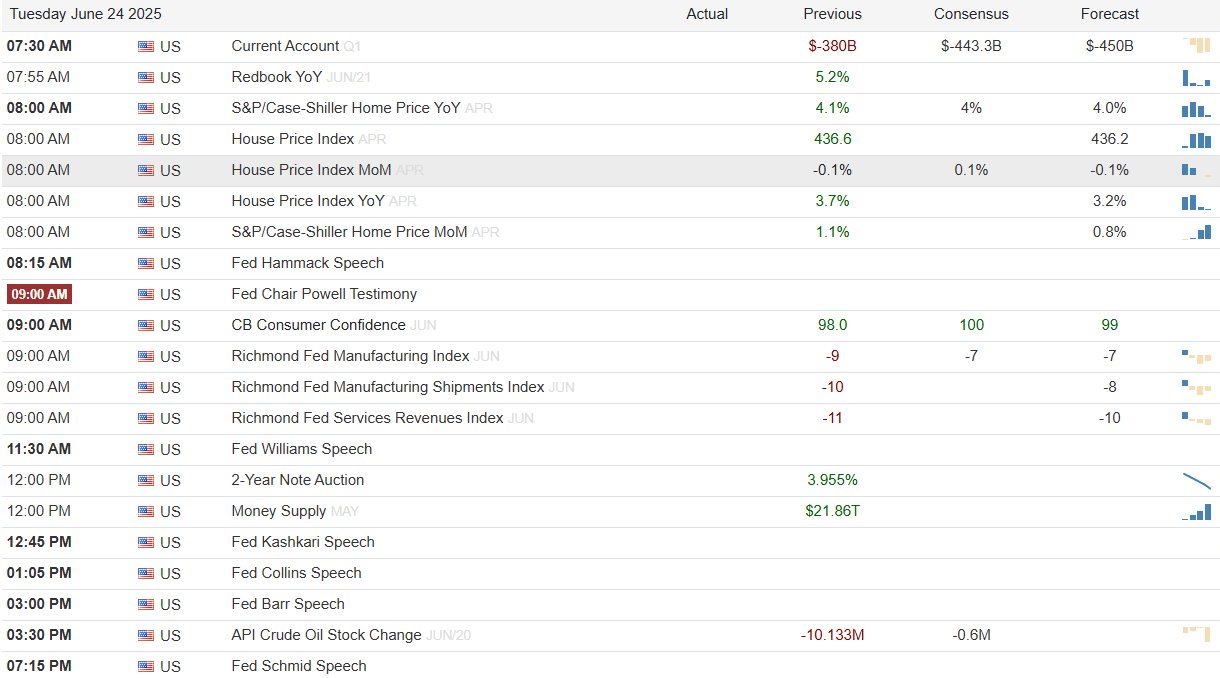Click the previous value 3.955%
This screenshot has height=678, width=1220.
pyautogui.click(x=832, y=480)
